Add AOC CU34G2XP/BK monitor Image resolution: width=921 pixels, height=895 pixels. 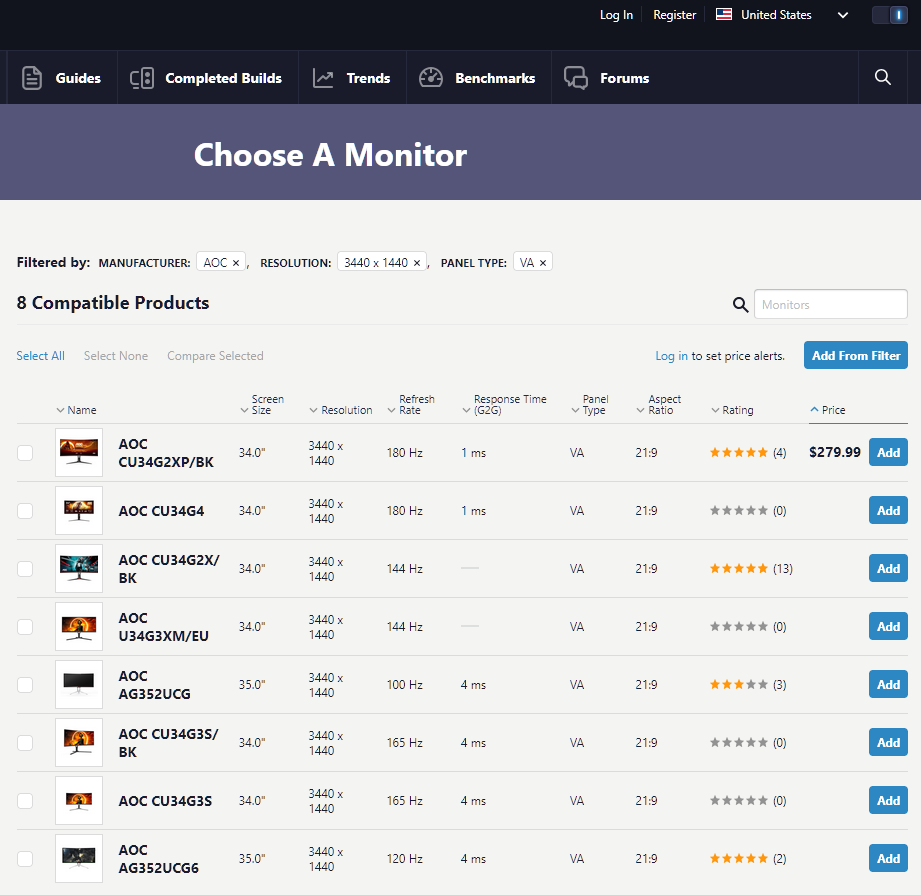point(888,452)
